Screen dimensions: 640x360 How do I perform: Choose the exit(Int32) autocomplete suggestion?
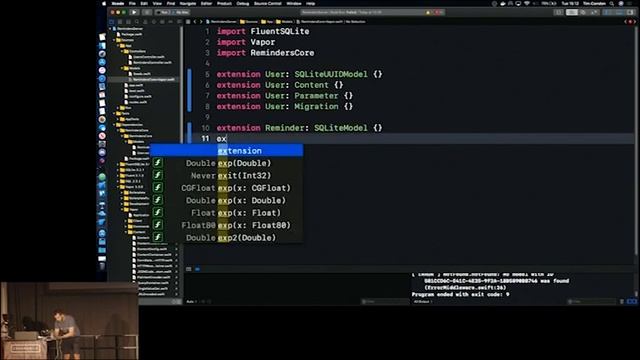point(227,176)
